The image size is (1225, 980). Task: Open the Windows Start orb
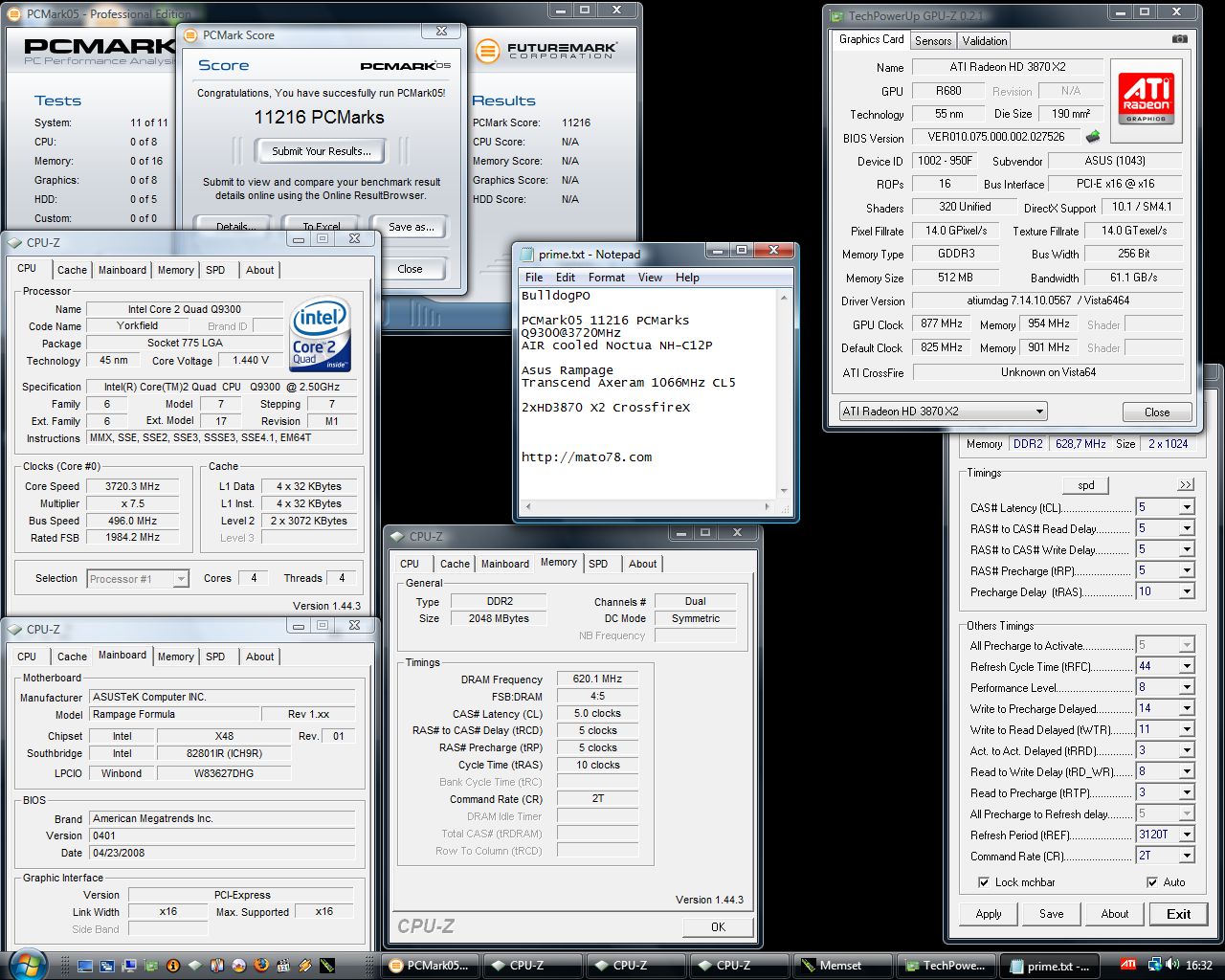pyautogui.click(x=27, y=965)
